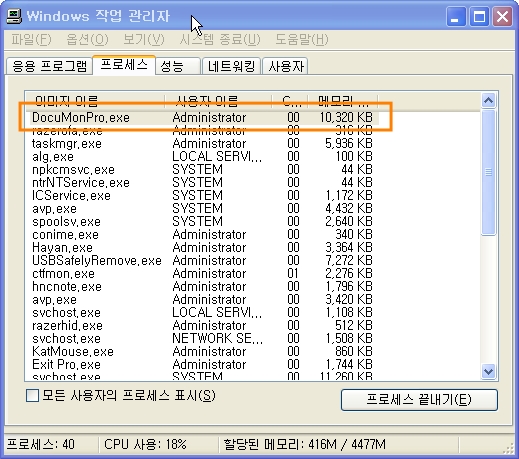
Task: Click the process list scrollbar thumb
Action: [489, 172]
